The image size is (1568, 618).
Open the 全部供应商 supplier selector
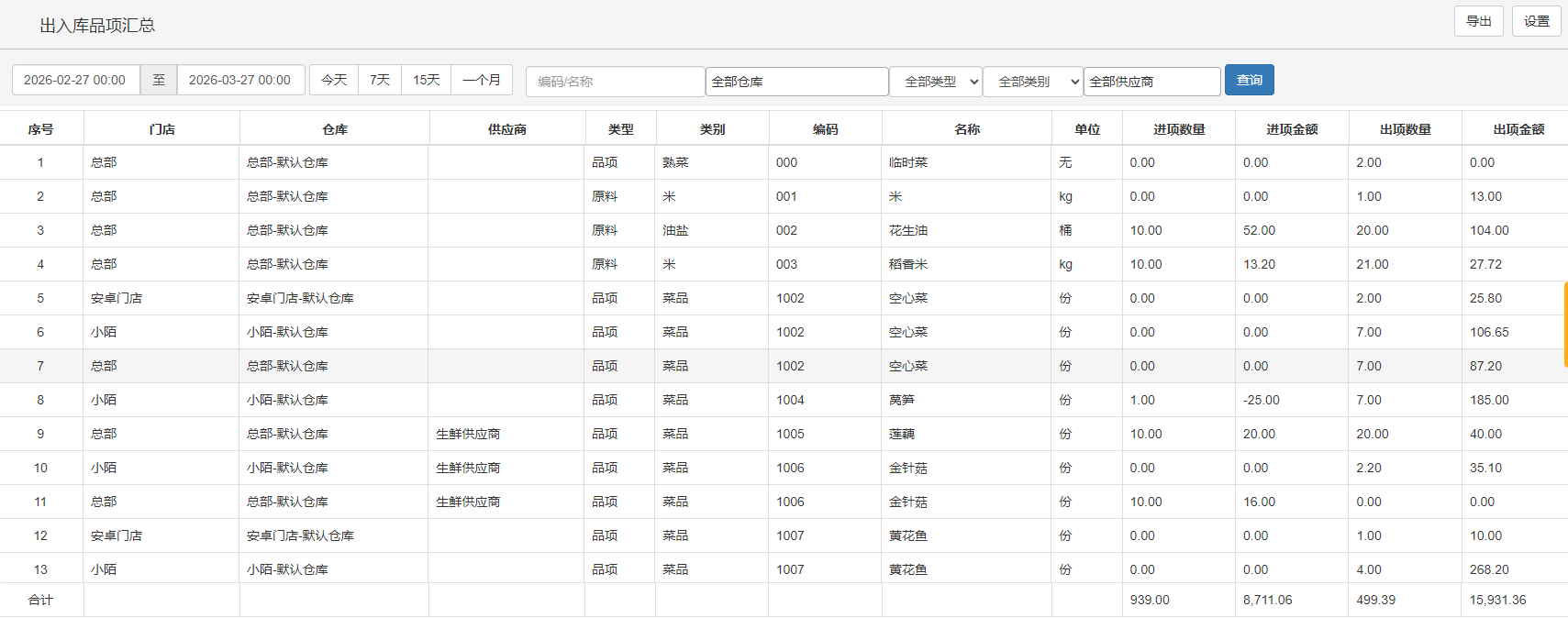pos(1151,82)
